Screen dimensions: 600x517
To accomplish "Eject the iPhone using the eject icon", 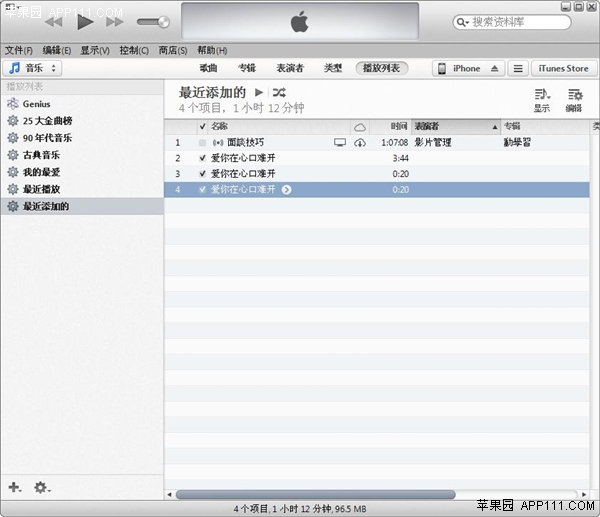I will click(493, 69).
